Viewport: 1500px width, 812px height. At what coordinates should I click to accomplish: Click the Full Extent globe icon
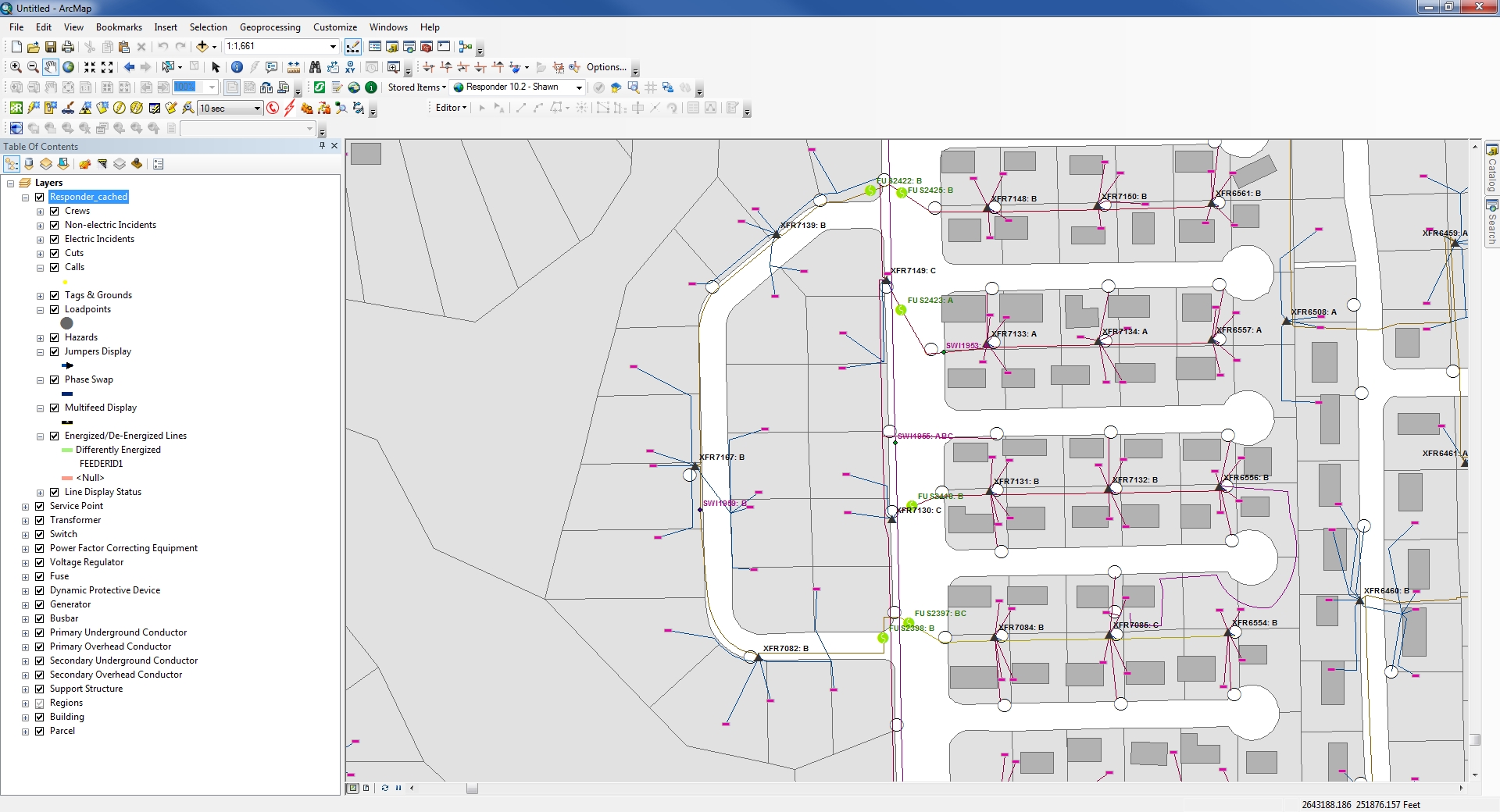tap(69, 67)
